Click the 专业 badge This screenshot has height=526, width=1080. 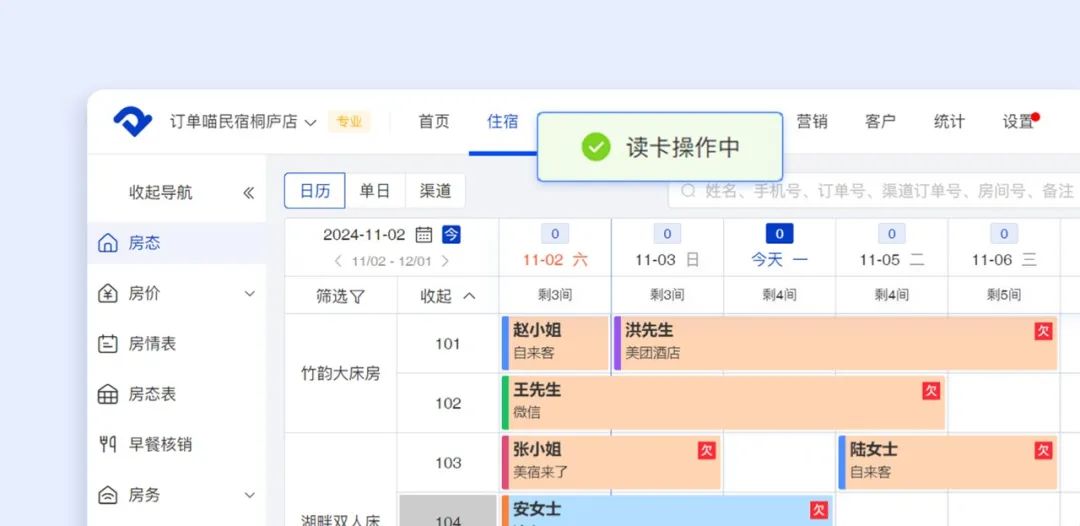[x=349, y=123]
